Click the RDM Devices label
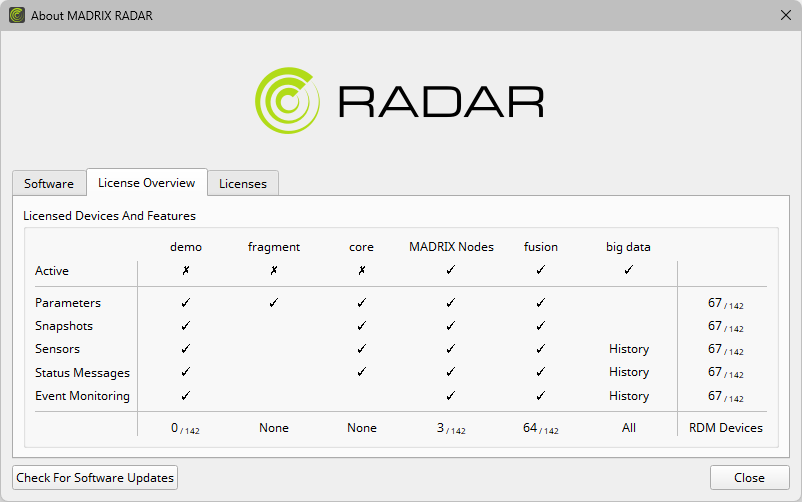 click(x=726, y=428)
